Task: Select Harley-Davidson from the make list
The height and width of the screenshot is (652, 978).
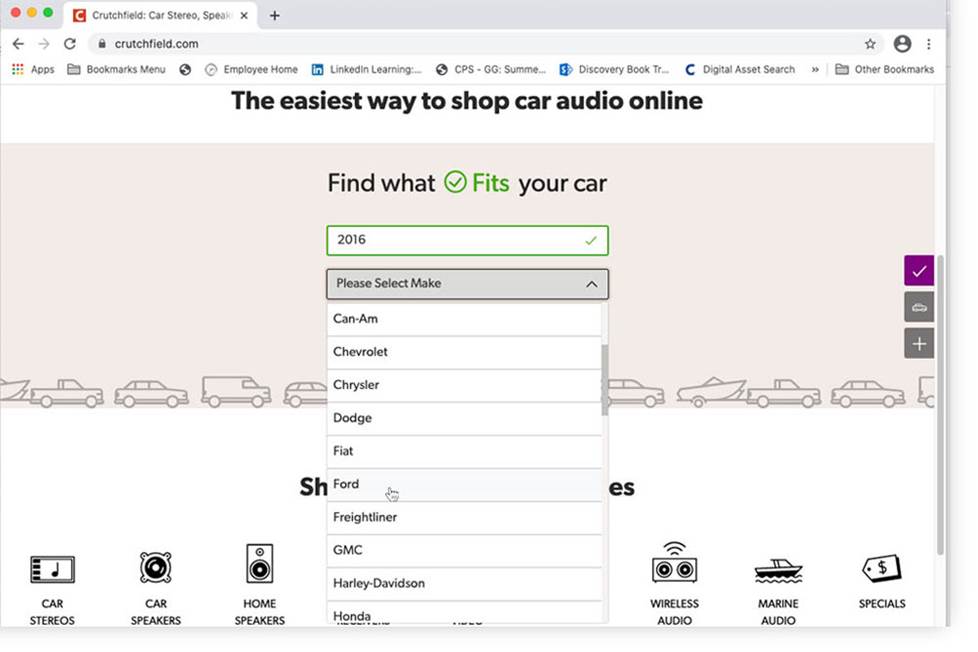Action: (x=464, y=583)
